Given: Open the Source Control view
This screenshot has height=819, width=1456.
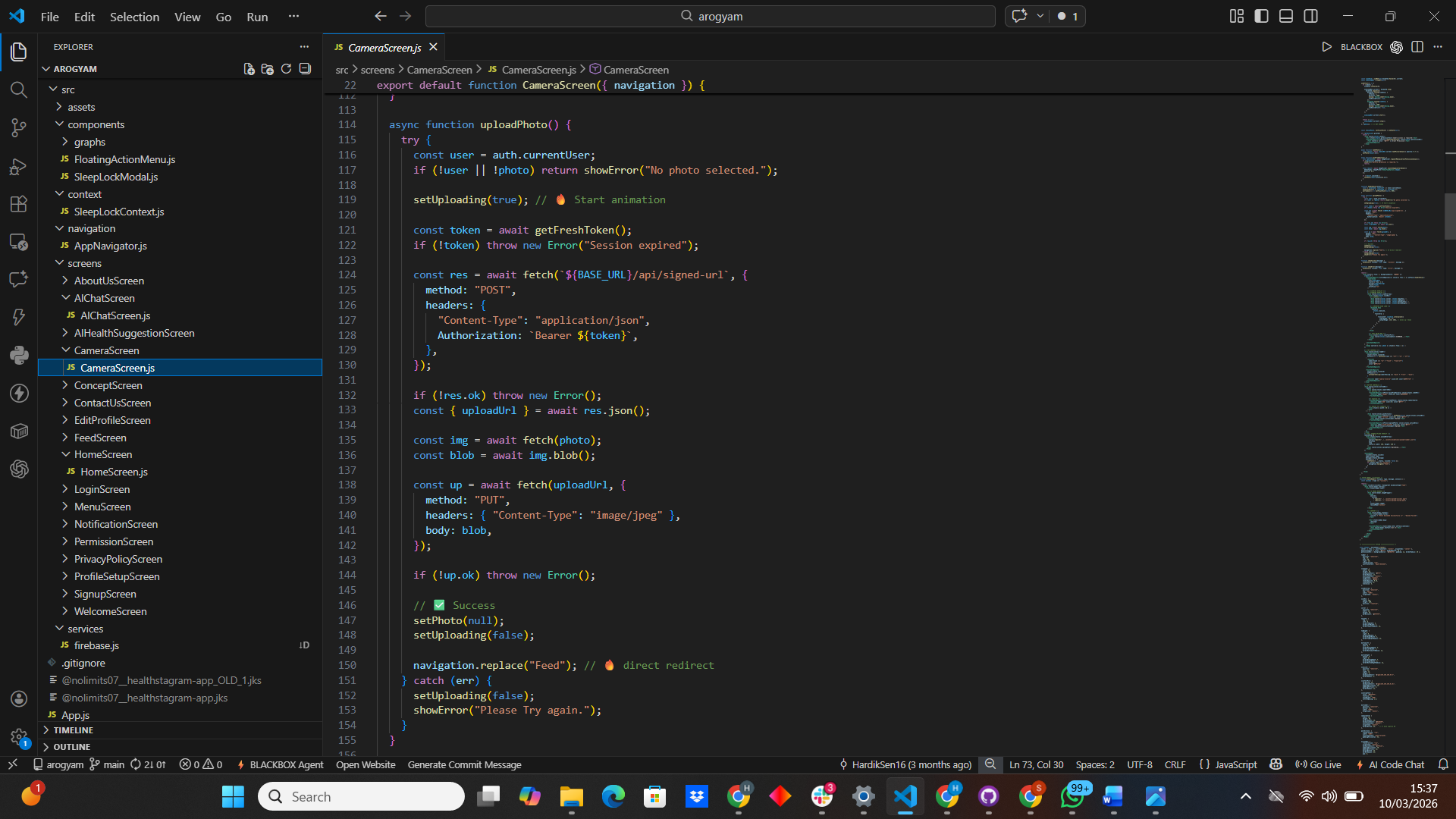Looking at the screenshot, I should (x=19, y=127).
